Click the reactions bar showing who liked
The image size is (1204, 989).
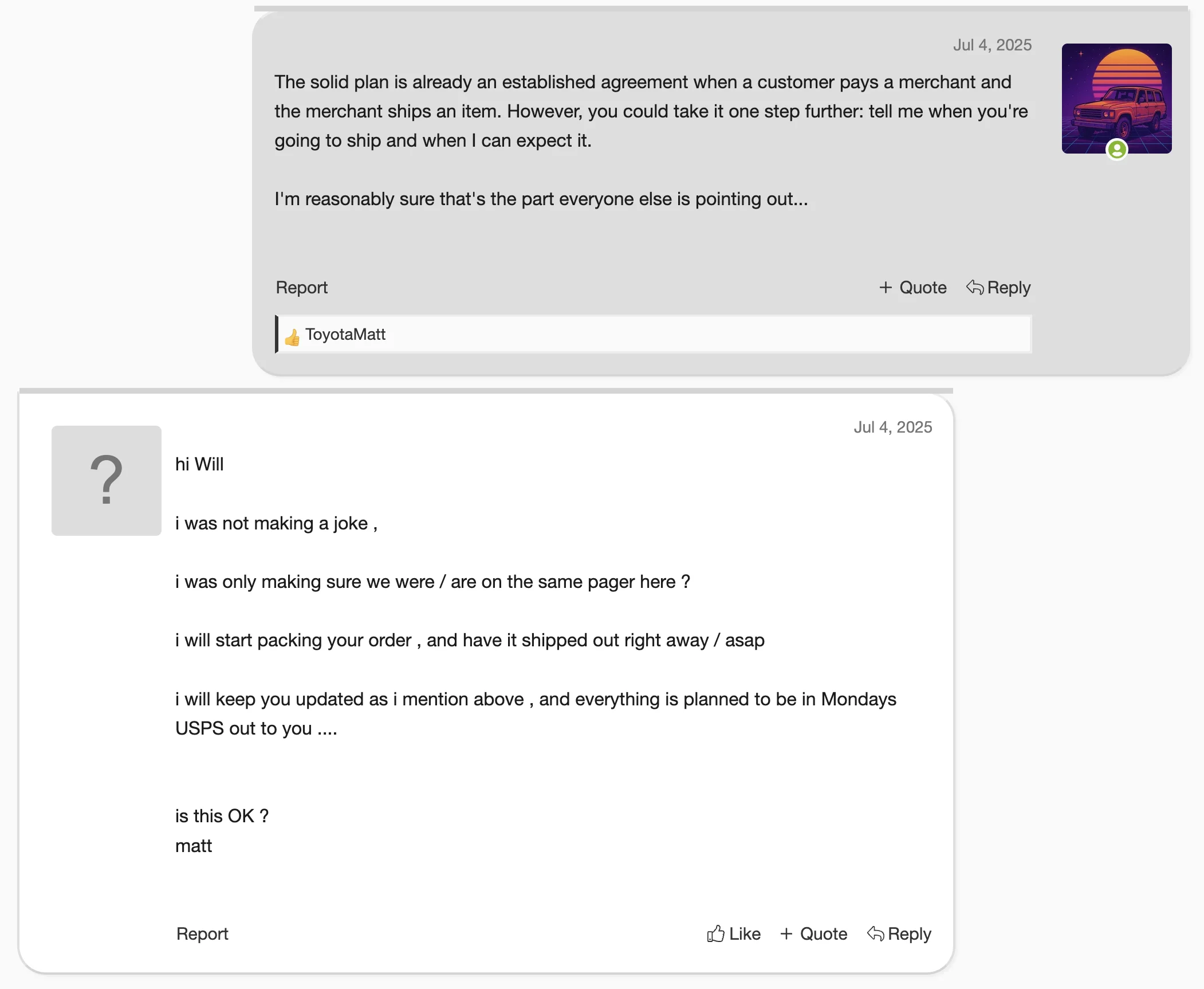tap(654, 334)
